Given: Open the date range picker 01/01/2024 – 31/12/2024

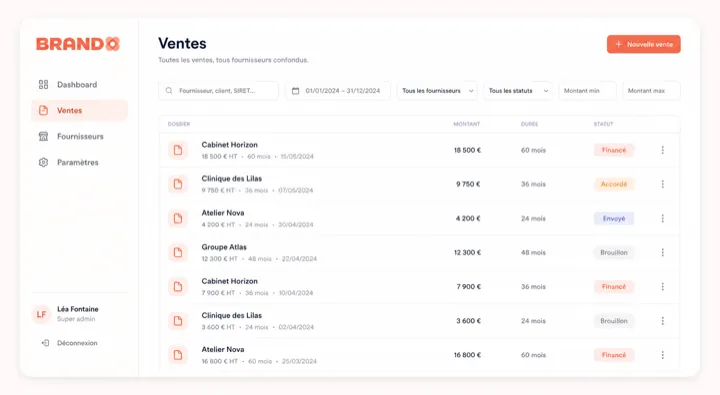Looking at the screenshot, I should [x=338, y=90].
